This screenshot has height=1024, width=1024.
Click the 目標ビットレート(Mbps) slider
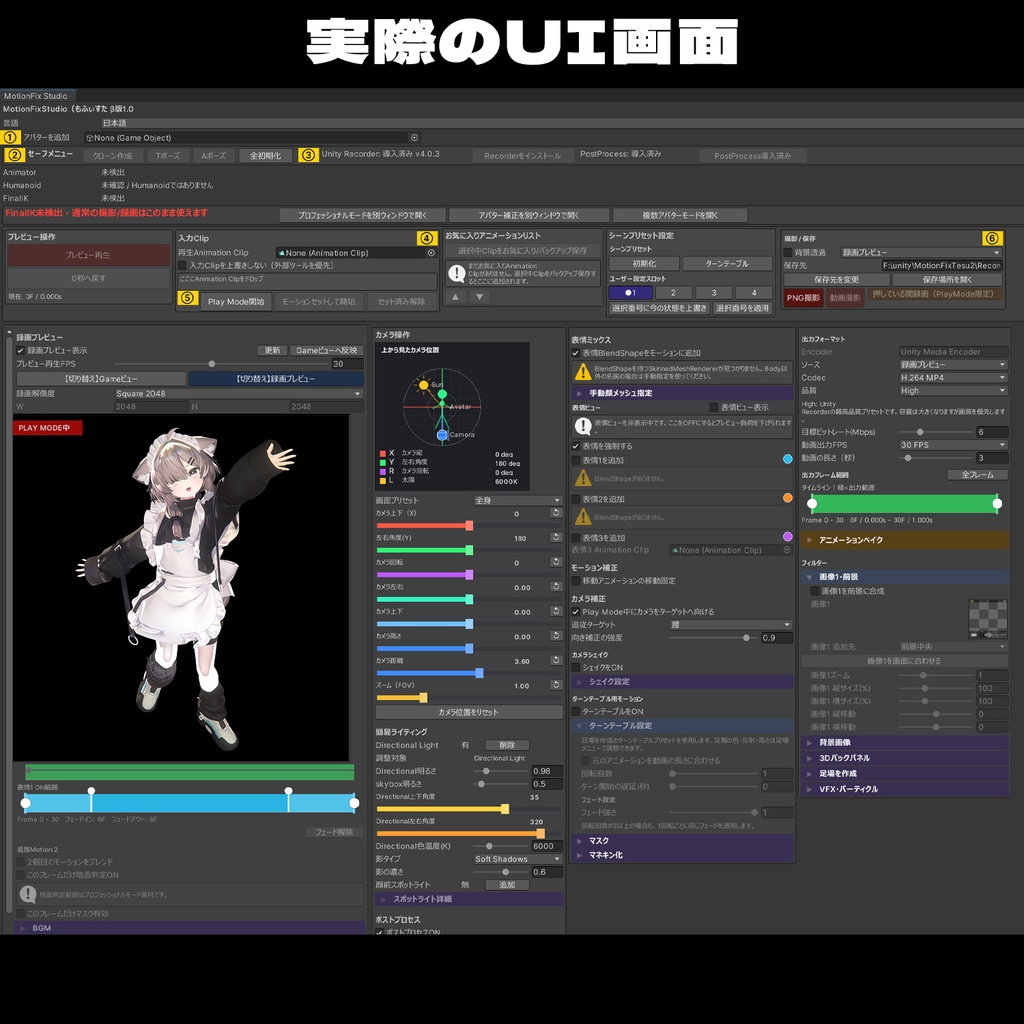tap(935, 432)
